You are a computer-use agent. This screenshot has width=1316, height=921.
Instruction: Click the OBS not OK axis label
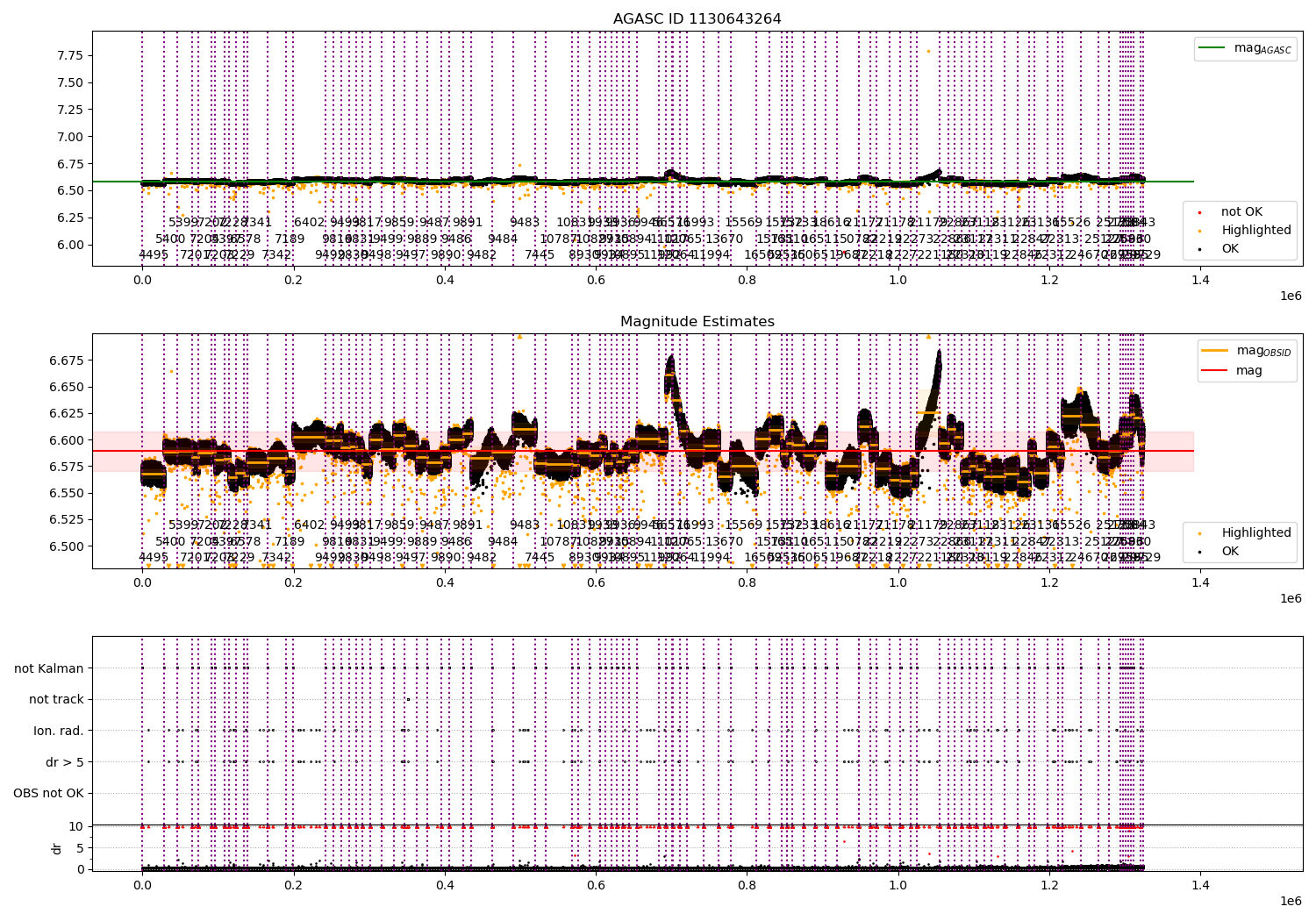pyautogui.click(x=48, y=794)
